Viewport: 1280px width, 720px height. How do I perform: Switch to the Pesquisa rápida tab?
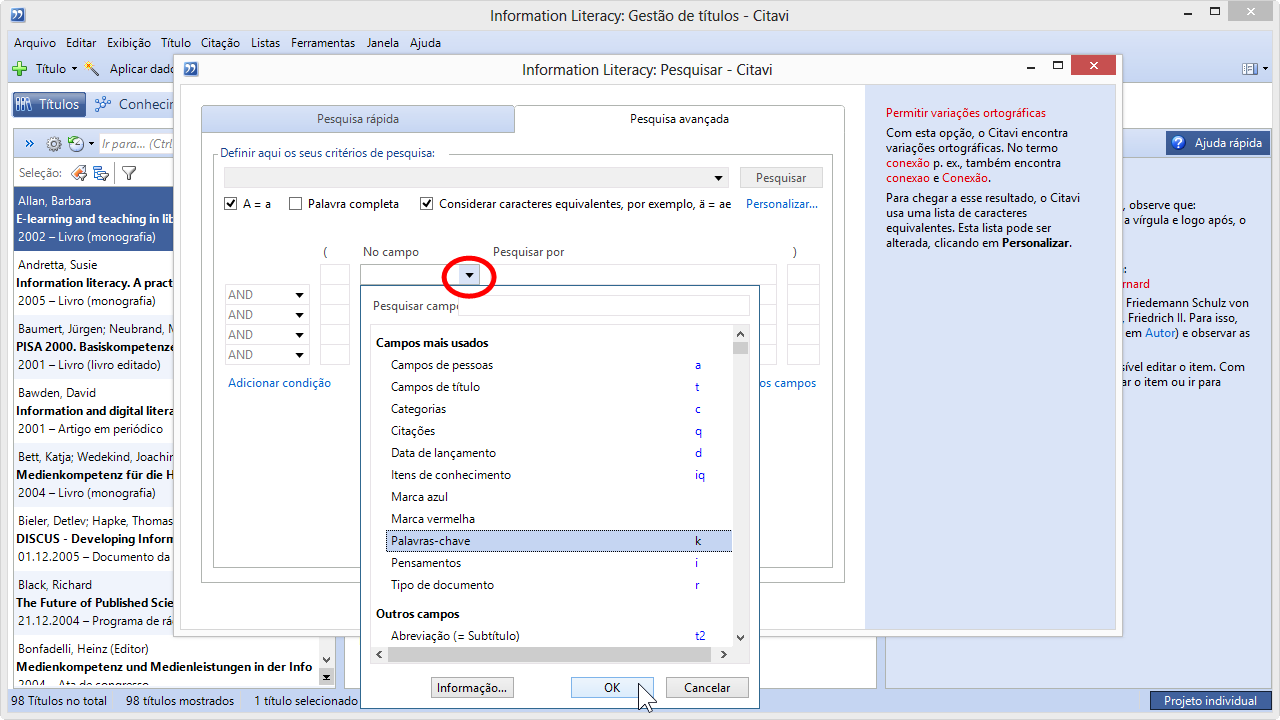tap(358, 119)
